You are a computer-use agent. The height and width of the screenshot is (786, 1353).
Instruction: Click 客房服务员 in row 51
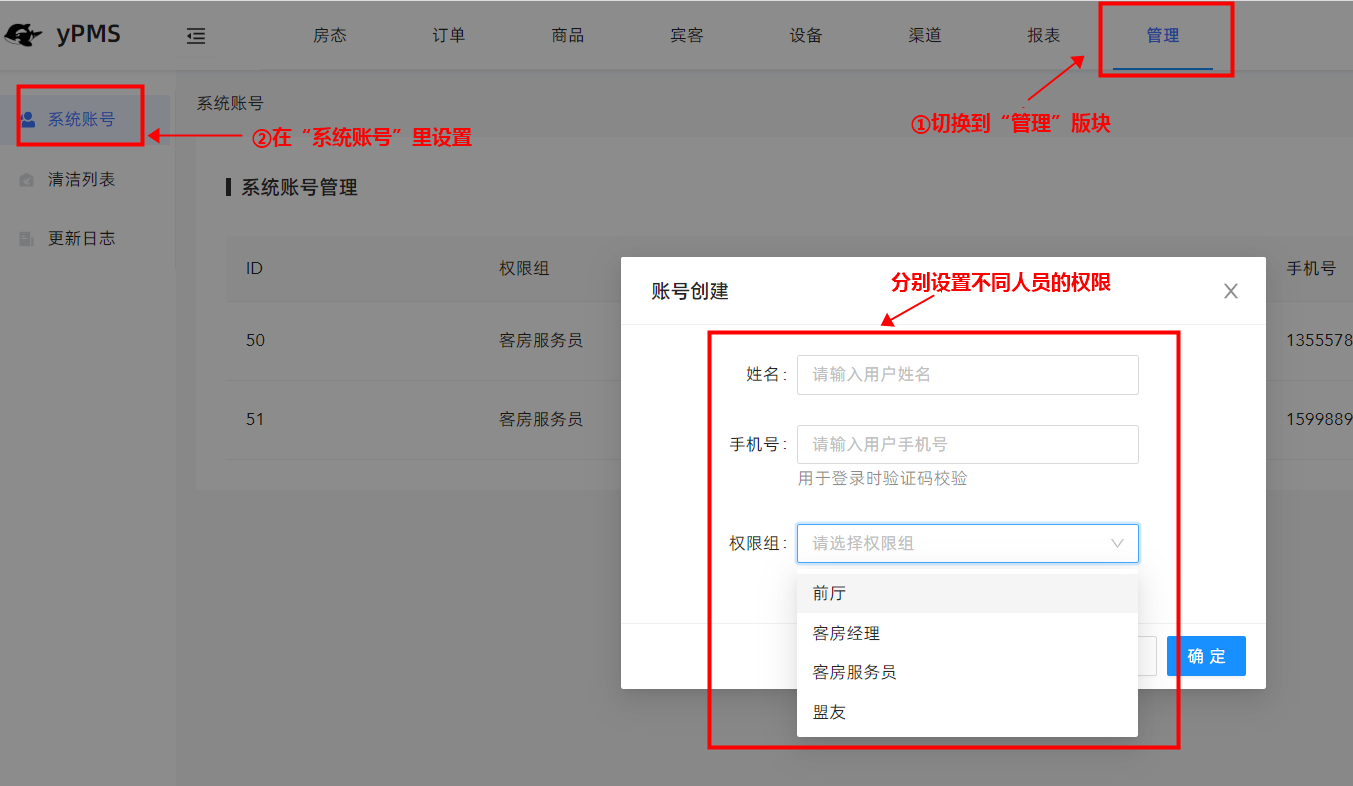point(541,419)
